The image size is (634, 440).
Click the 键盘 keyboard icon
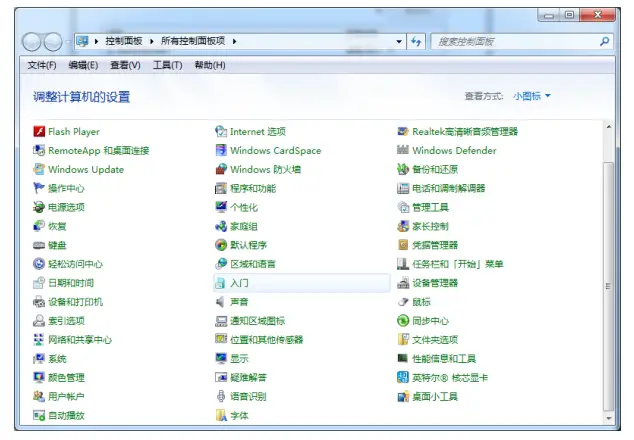(39, 245)
